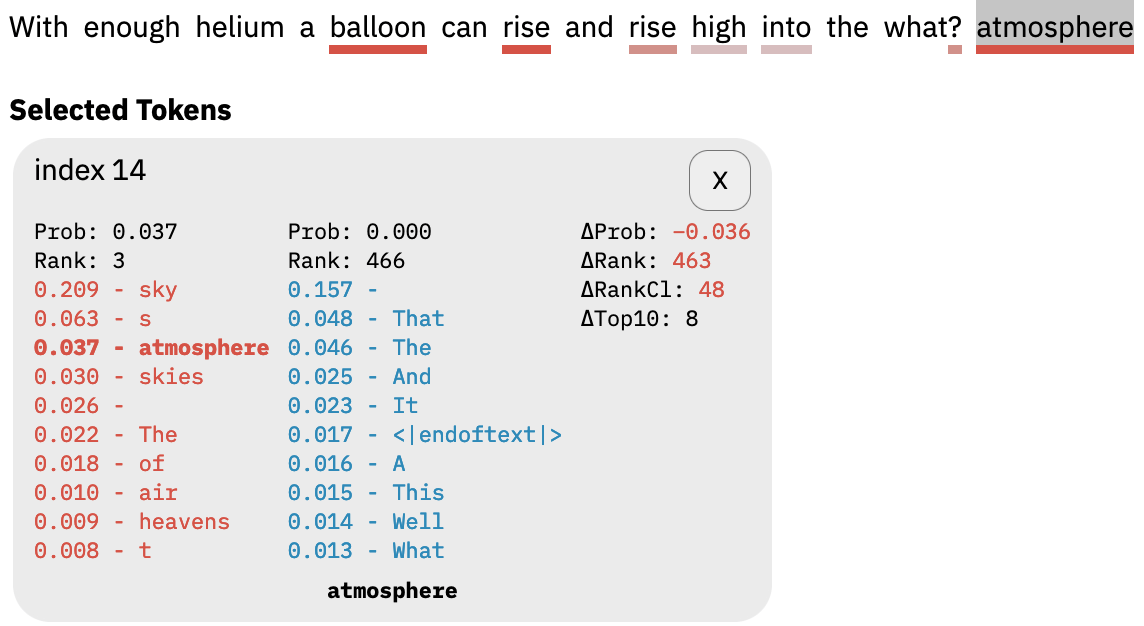Select the token "balloon" in the sentence

(378, 27)
